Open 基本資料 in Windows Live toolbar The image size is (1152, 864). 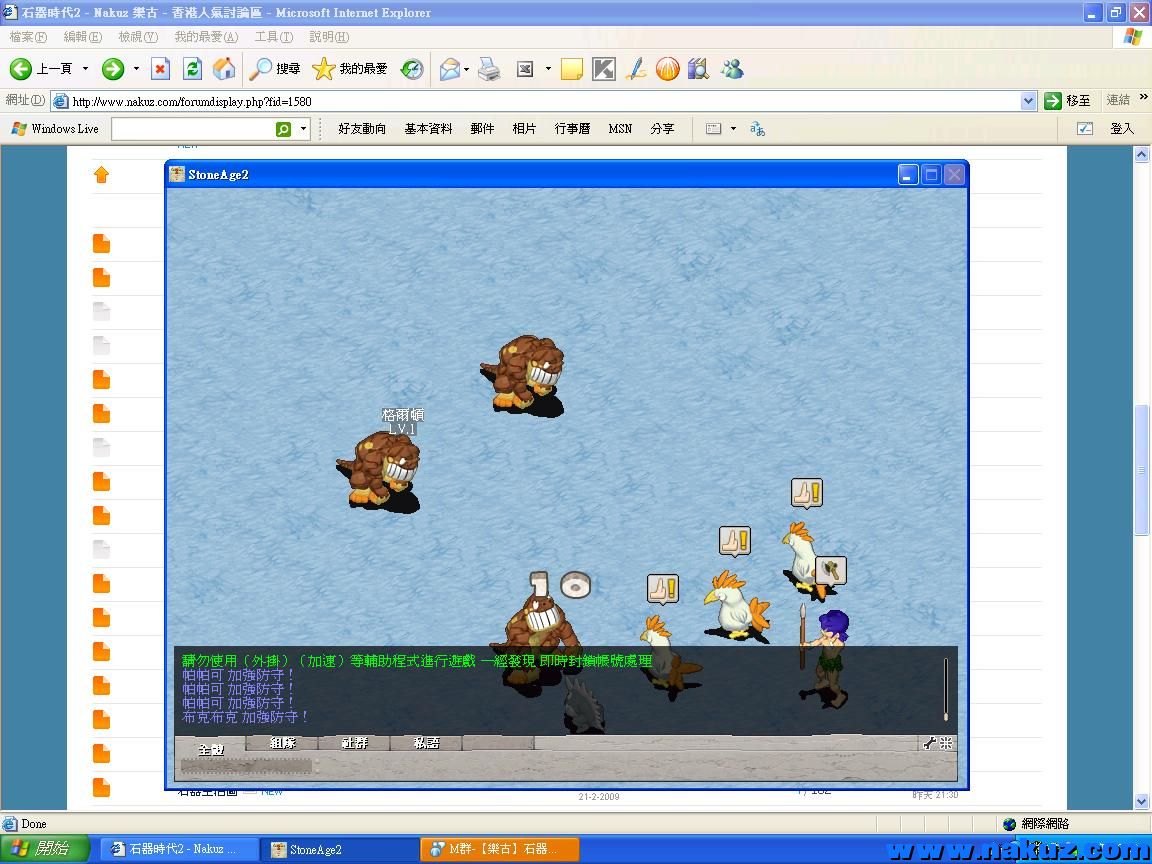coord(428,129)
